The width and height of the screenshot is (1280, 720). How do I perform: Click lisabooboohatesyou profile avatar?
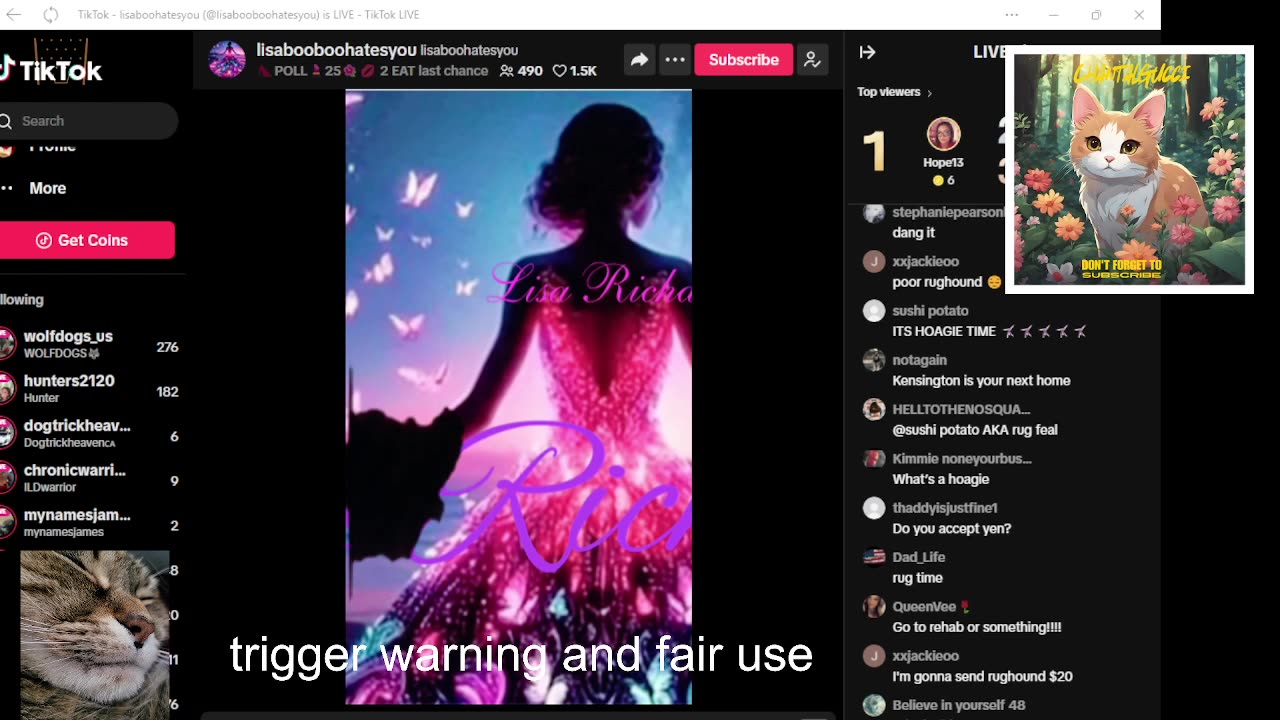click(x=227, y=60)
